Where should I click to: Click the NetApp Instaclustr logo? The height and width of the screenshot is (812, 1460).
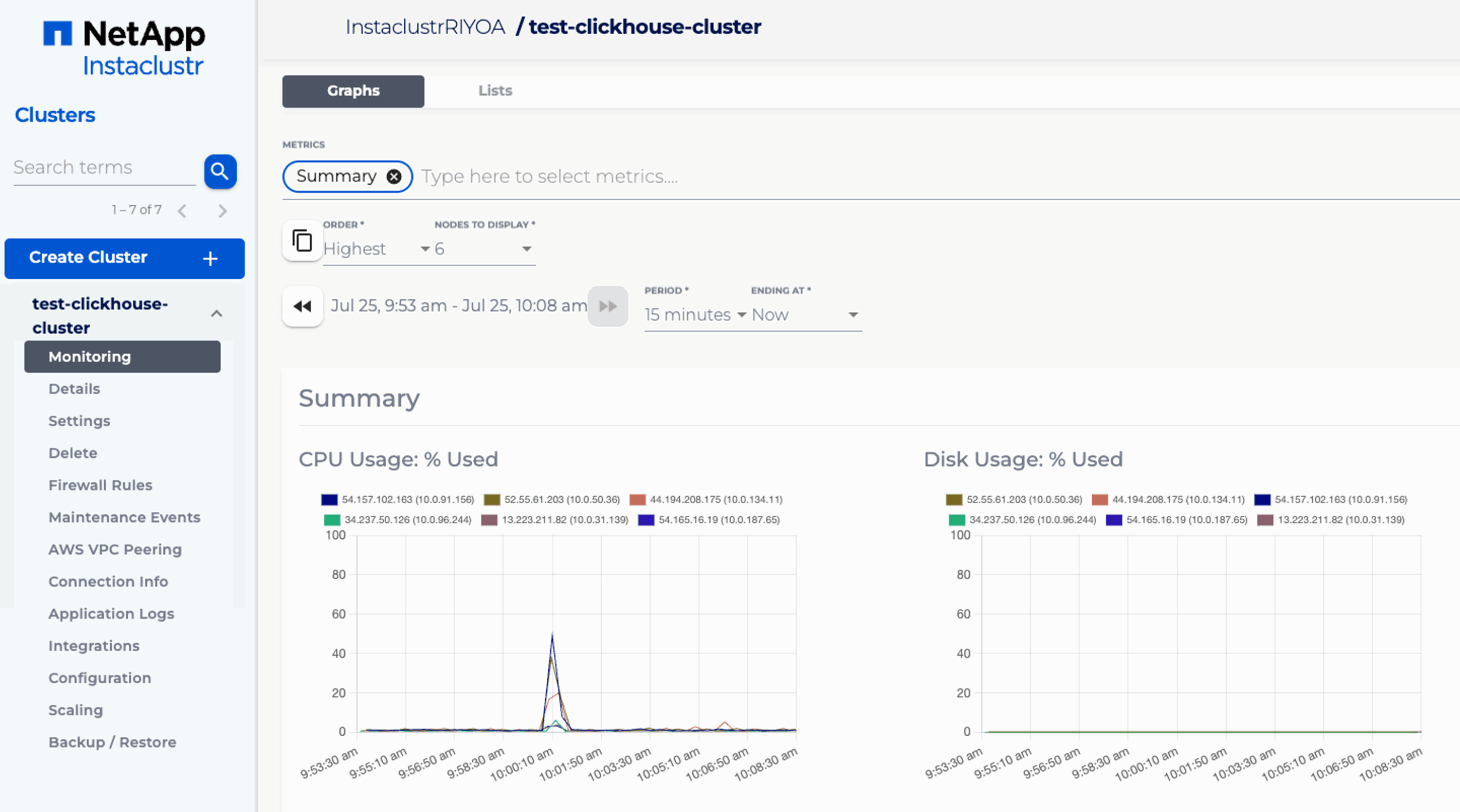click(x=124, y=48)
